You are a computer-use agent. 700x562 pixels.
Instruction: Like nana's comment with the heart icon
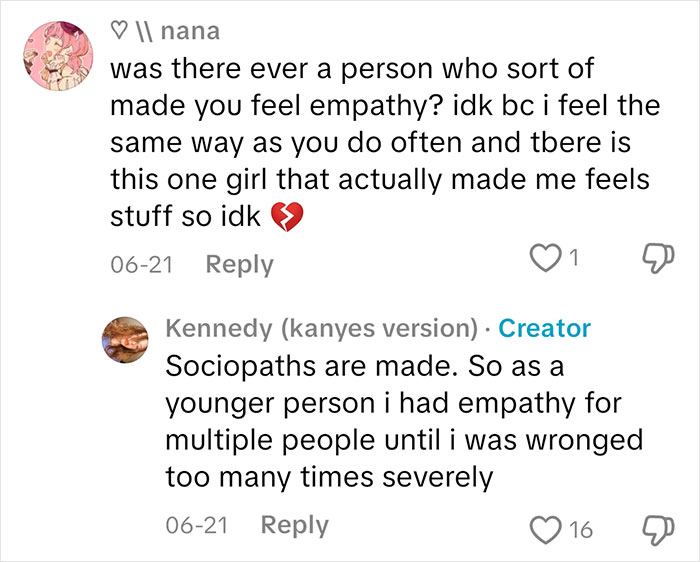point(545,258)
